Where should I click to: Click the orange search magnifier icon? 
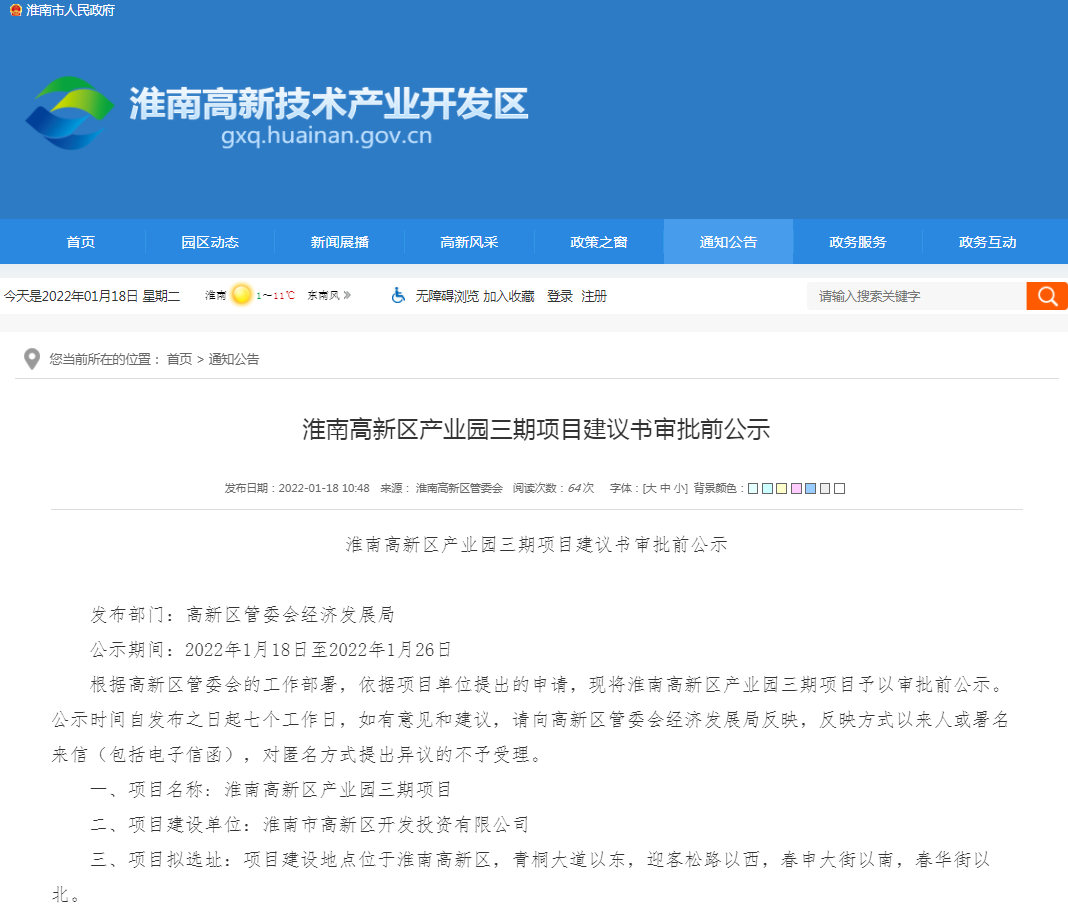pyautogui.click(x=1046, y=295)
